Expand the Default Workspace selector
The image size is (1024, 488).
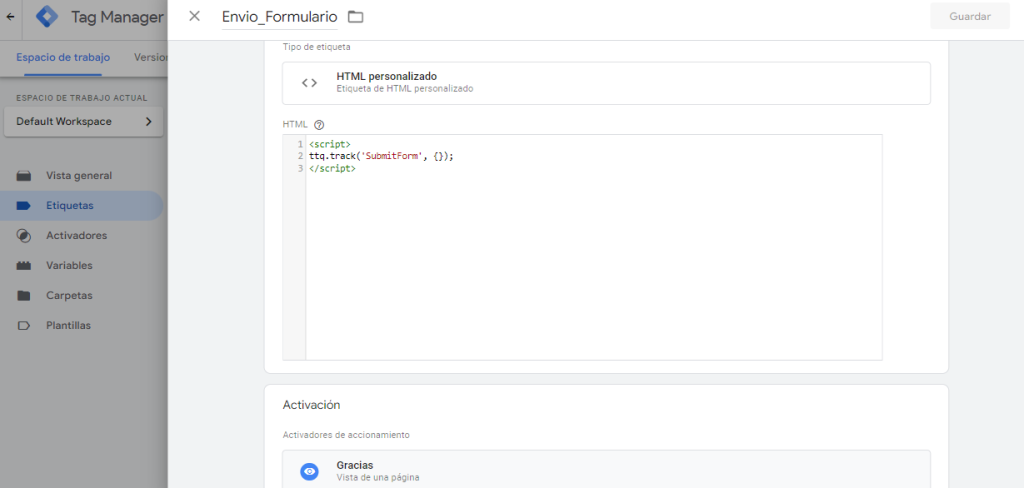(84, 122)
